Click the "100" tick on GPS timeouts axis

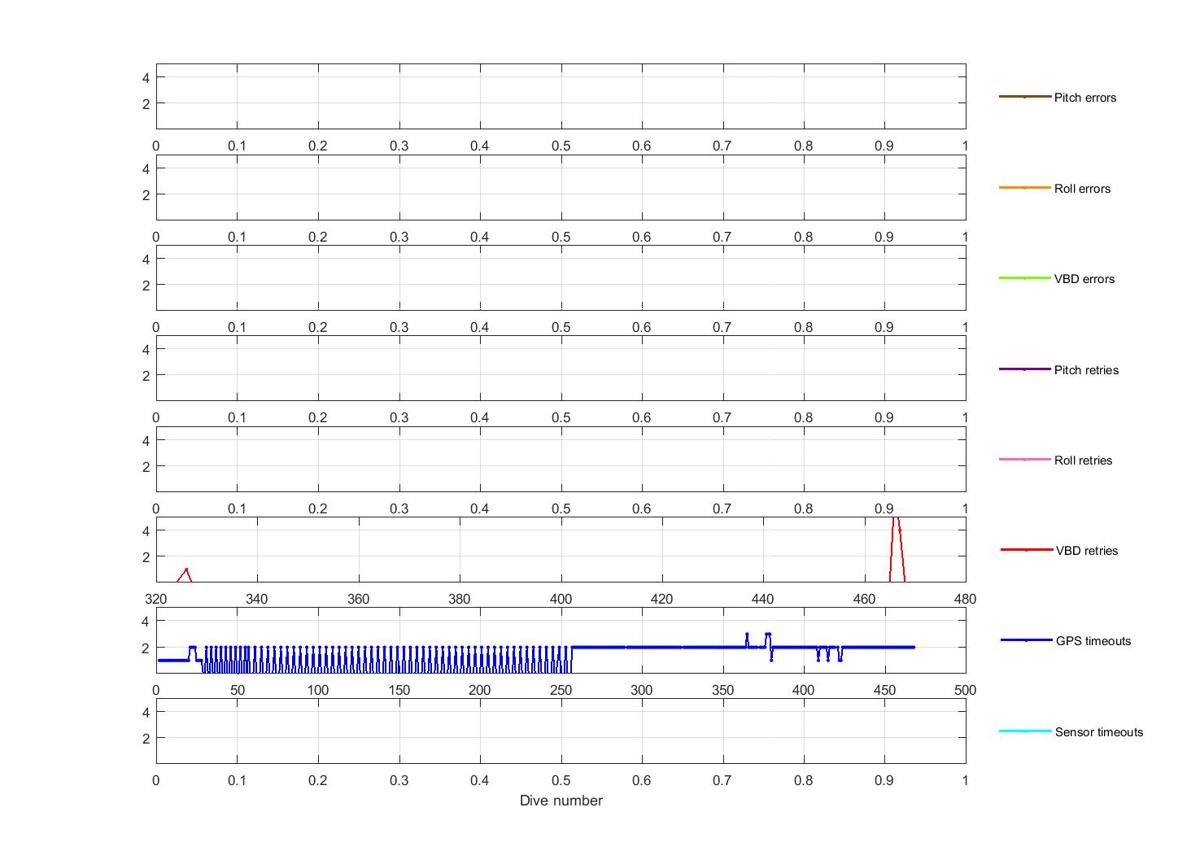pyautogui.click(x=318, y=690)
